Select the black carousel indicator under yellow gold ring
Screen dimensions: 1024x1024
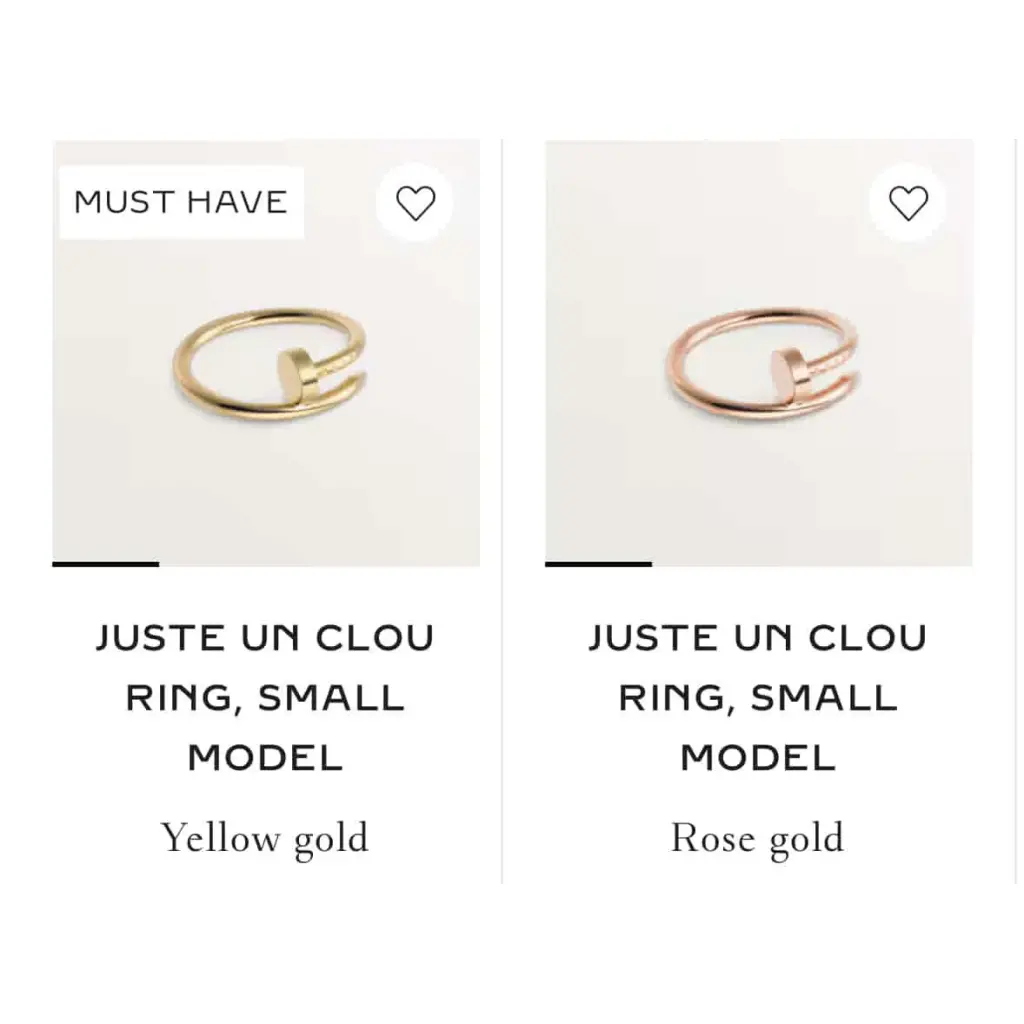pos(106,564)
